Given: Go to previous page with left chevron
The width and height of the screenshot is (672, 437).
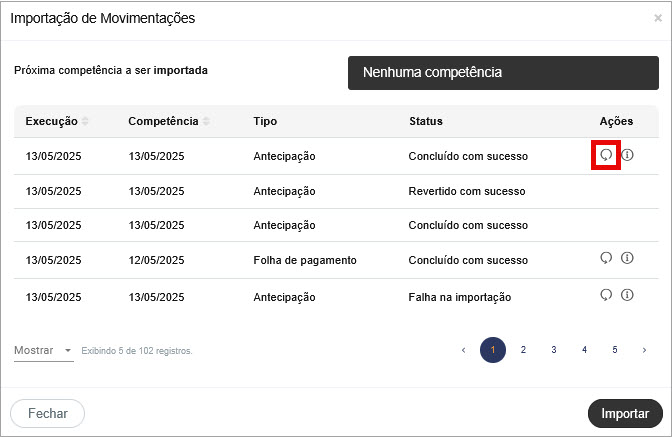Looking at the screenshot, I should (x=463, y=350).
